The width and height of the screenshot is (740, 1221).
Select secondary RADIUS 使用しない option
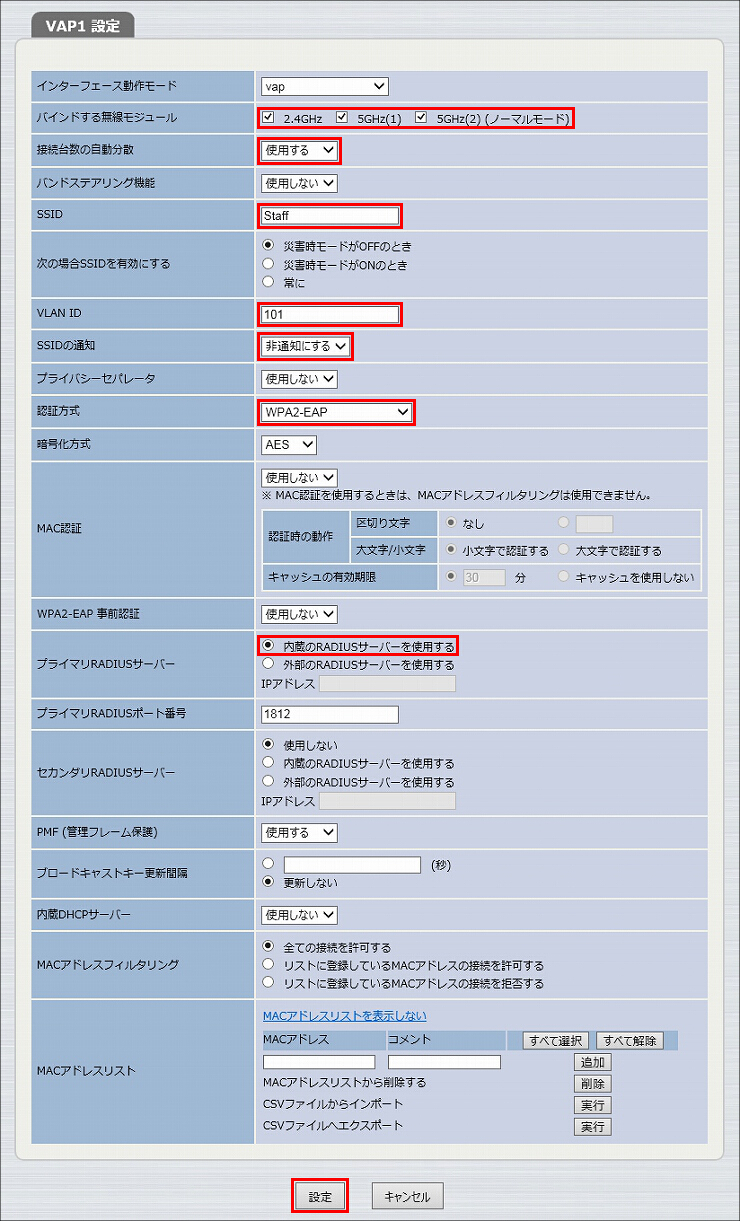point(268,745)
